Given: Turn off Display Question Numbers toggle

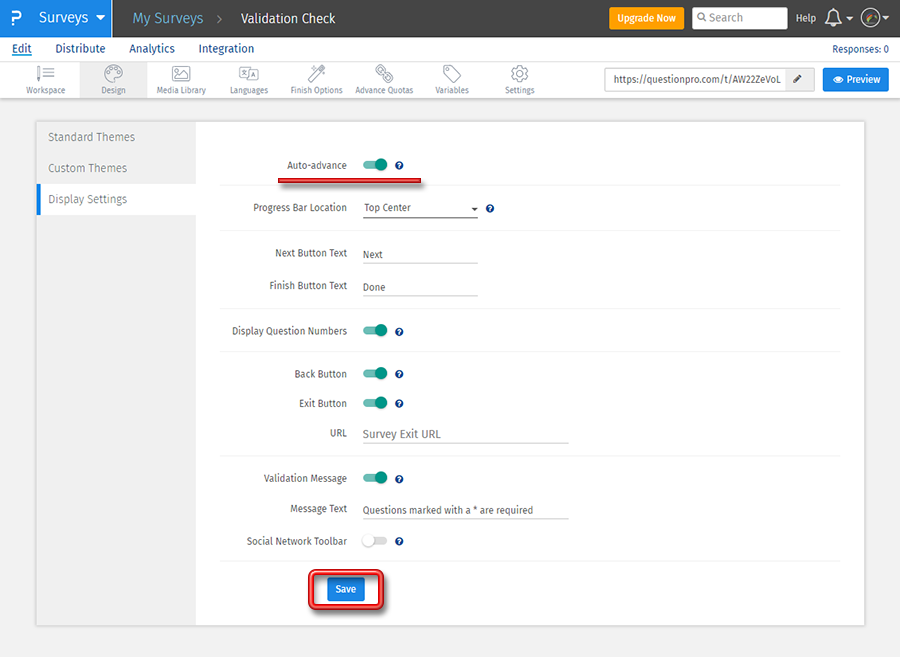Looking at the screenshot, I should (x=375, y=331).
